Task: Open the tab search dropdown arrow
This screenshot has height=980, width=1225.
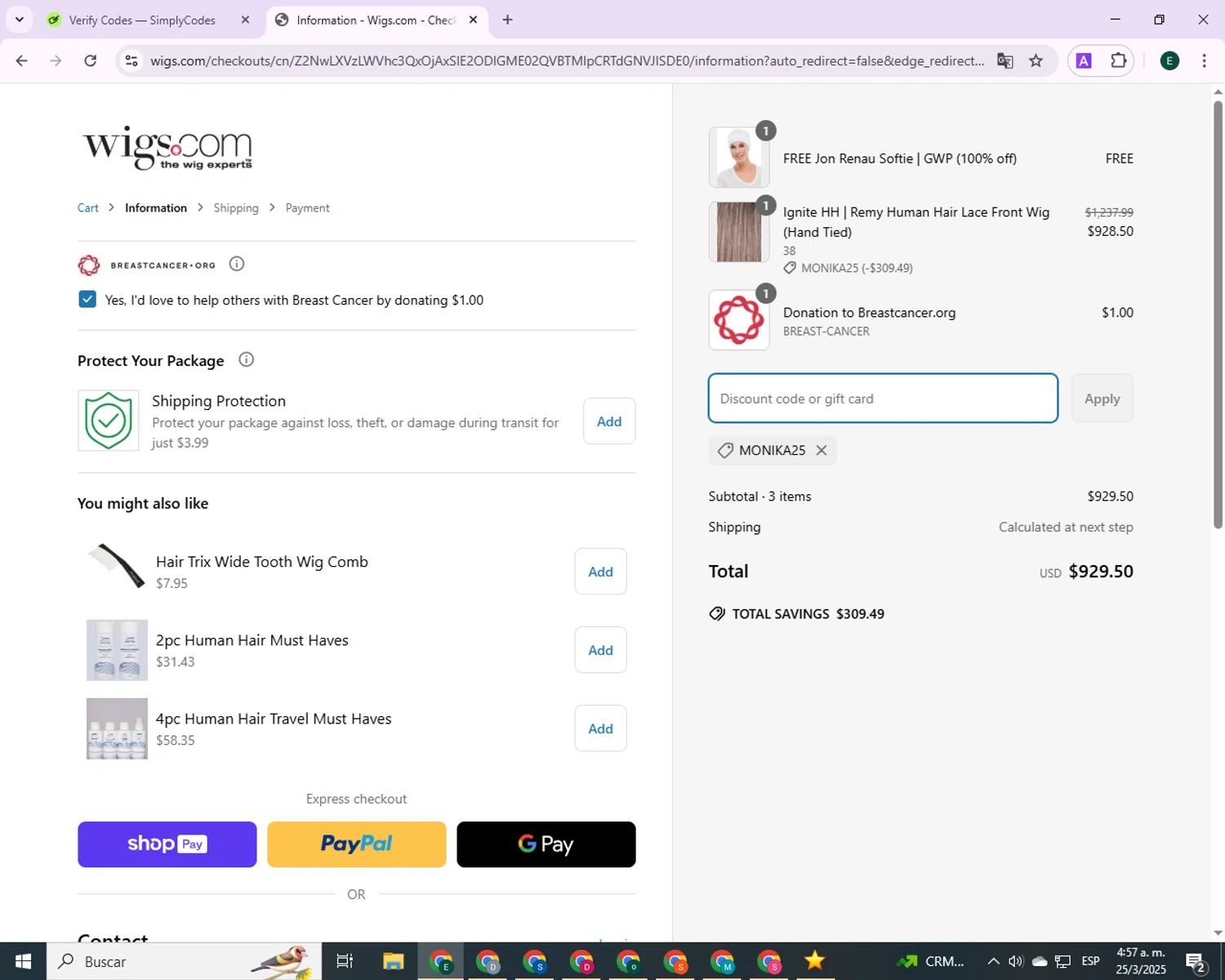Action: [19, 20]
